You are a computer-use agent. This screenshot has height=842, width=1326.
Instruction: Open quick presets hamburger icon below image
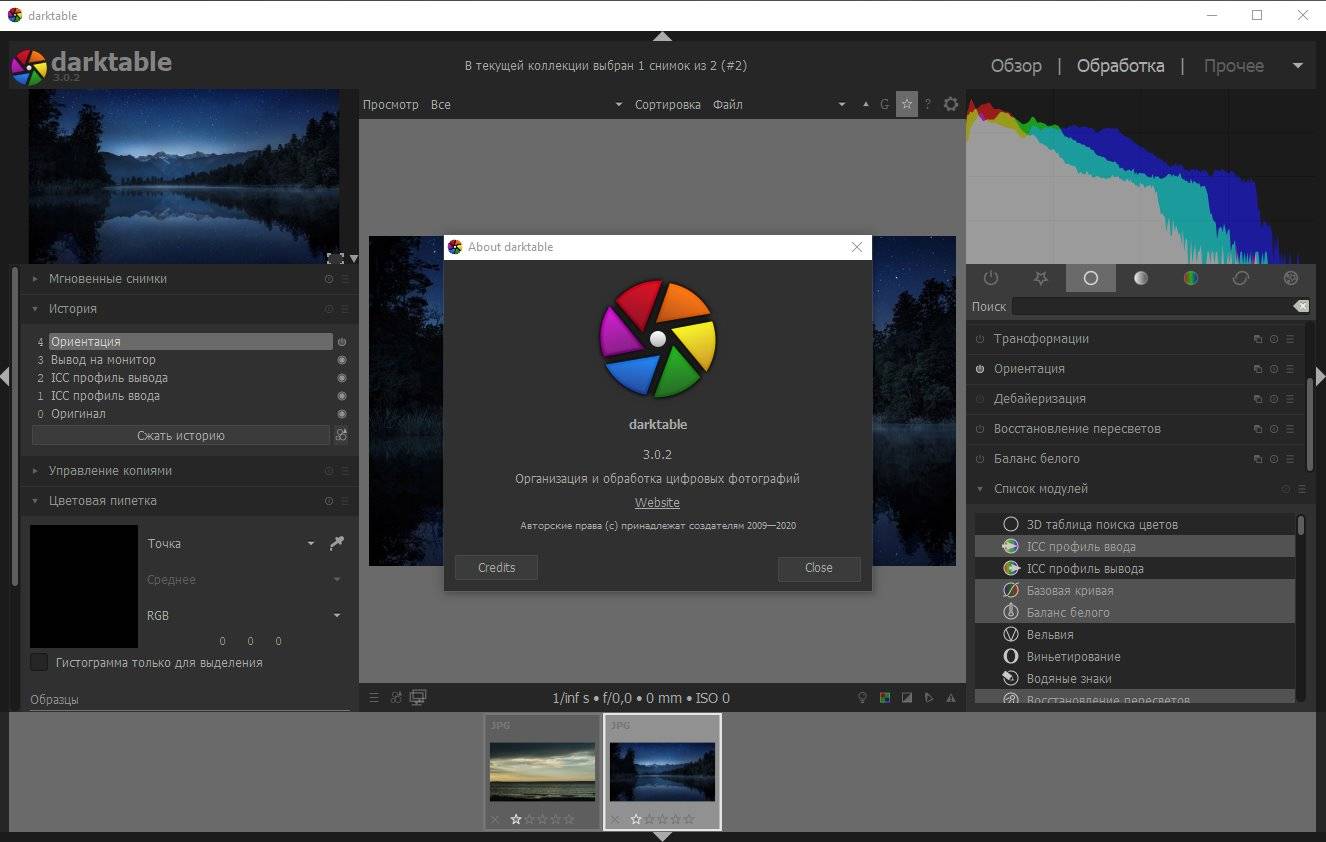[x=374, y=698]
